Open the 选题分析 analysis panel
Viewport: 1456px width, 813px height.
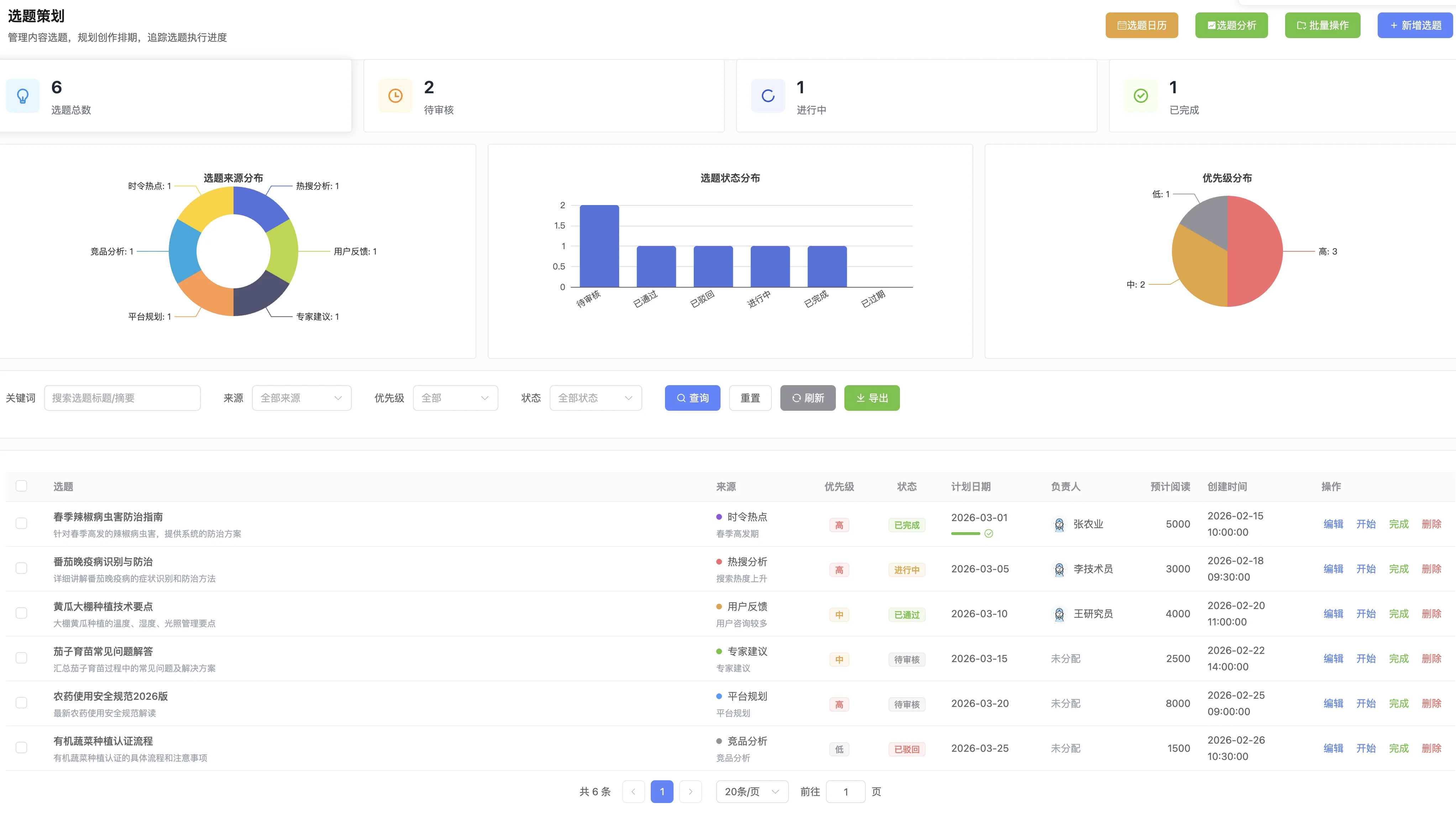pos(1231,25)
